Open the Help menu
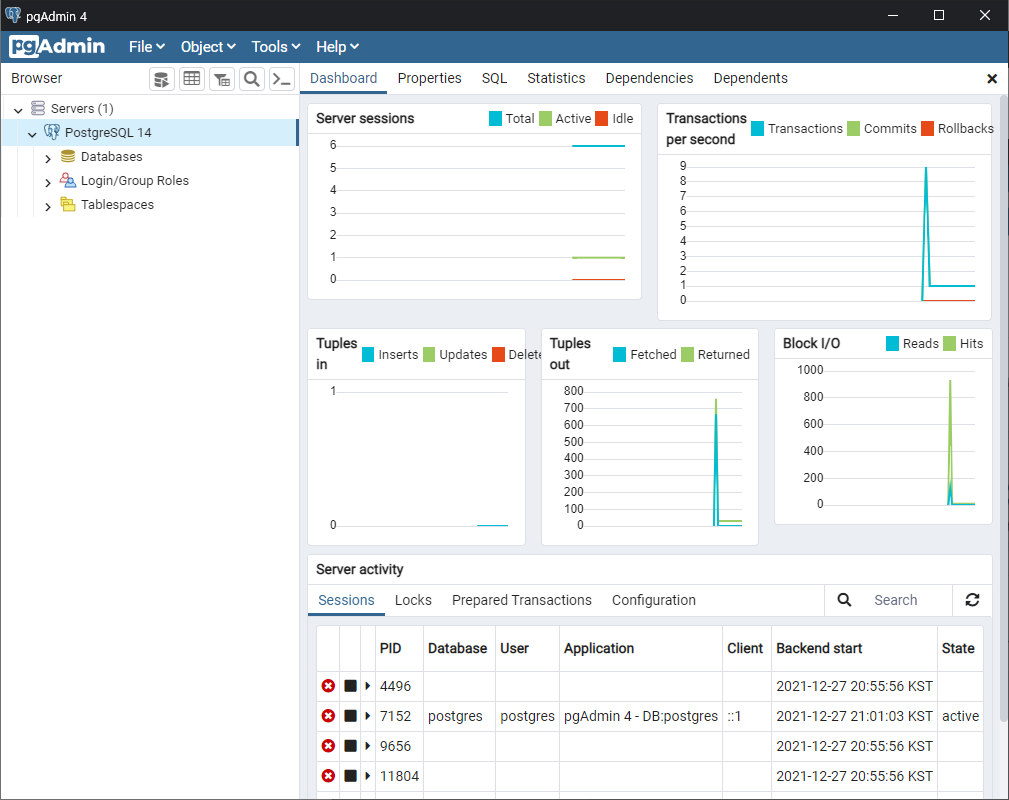 pyautogui.click(x=337, y=47)
